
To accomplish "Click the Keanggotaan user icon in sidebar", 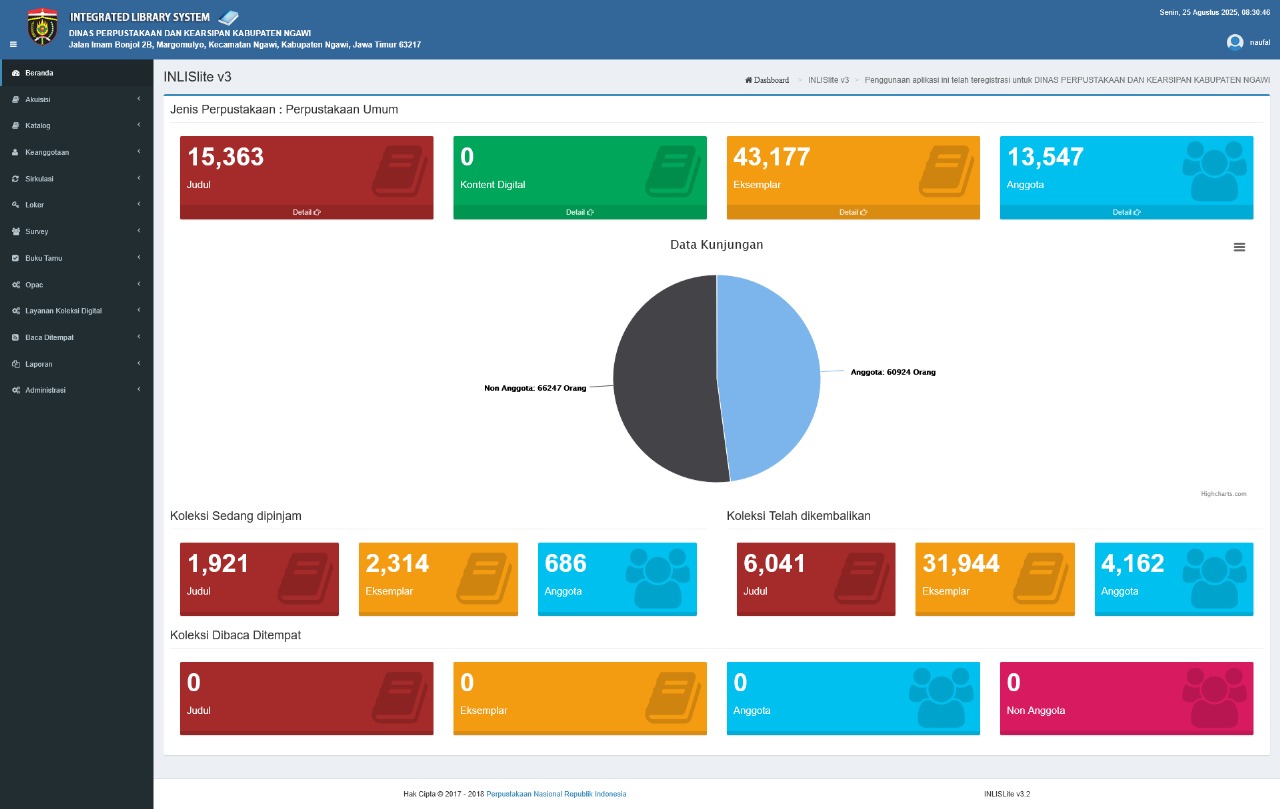I will pos(15,152).
